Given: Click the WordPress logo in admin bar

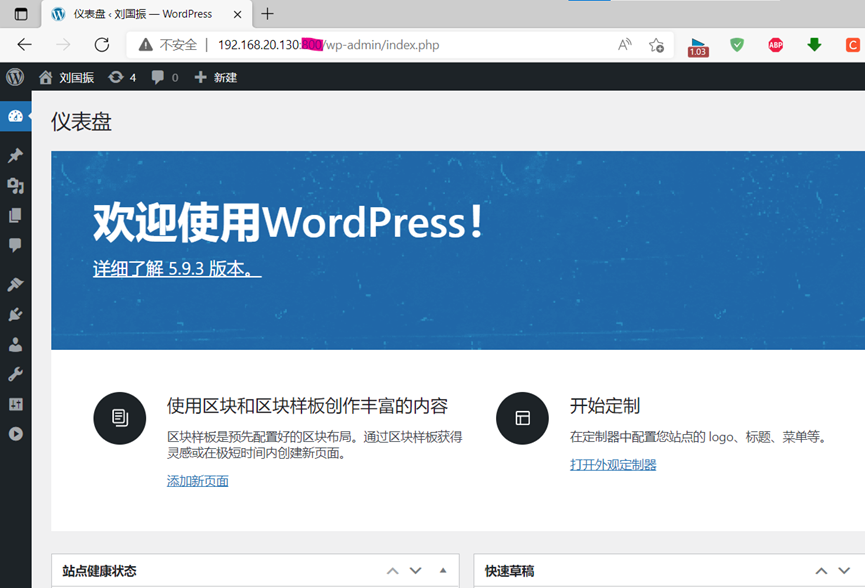Looking at the screenshot, I should pyautogui.click(x=14, y=77).
